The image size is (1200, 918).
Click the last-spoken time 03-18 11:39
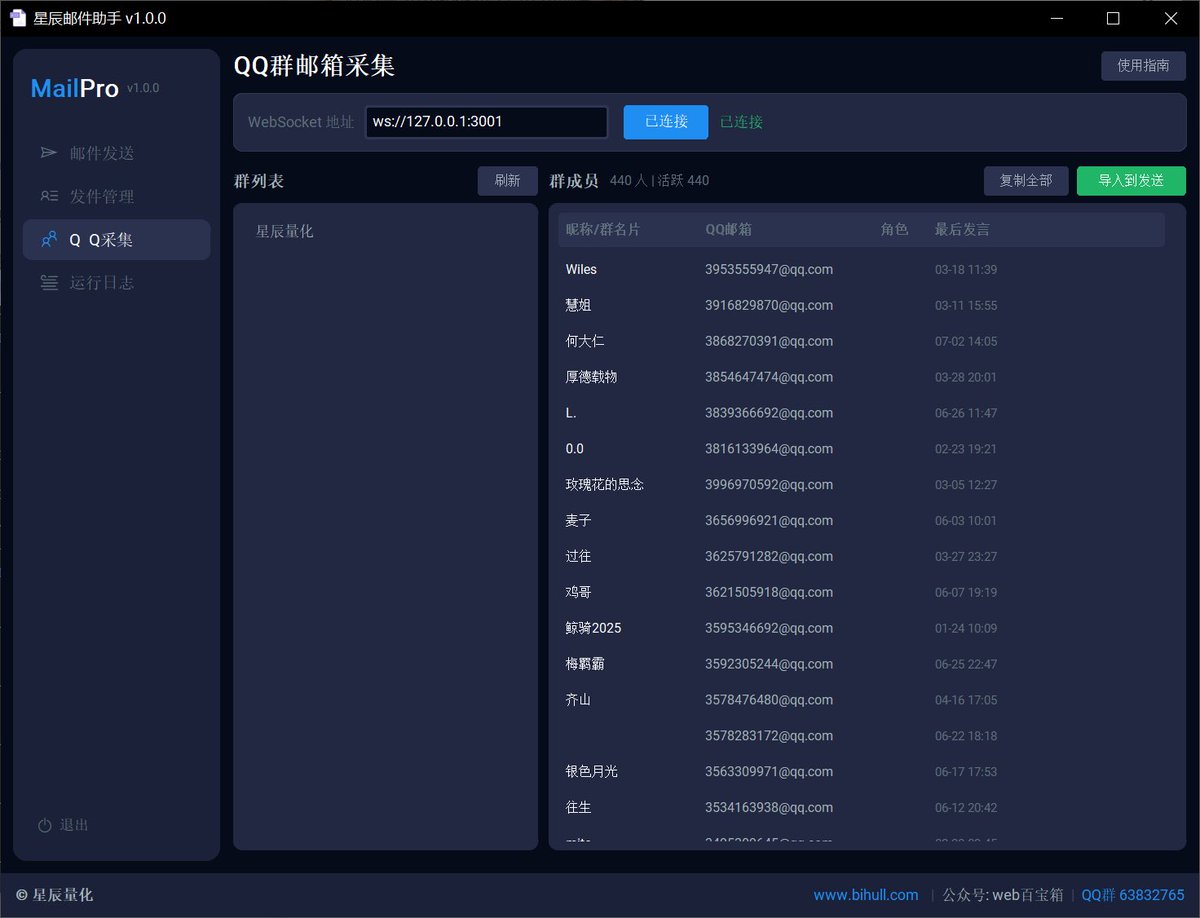coord(966,270)
